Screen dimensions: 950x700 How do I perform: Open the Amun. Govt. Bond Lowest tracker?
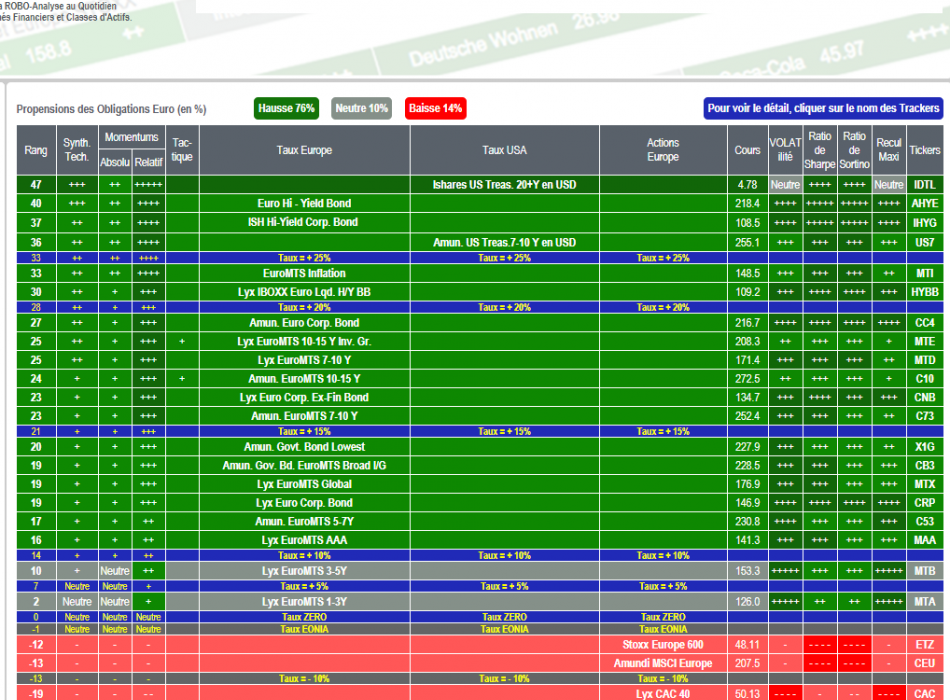(304, 447)
